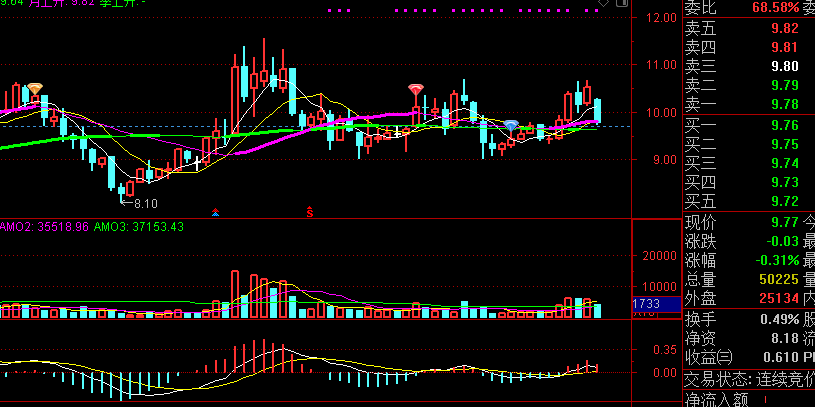Click the 涨幅 value -0.31%
The height and width of the screenshot is (407, 815).
[777, 260]
